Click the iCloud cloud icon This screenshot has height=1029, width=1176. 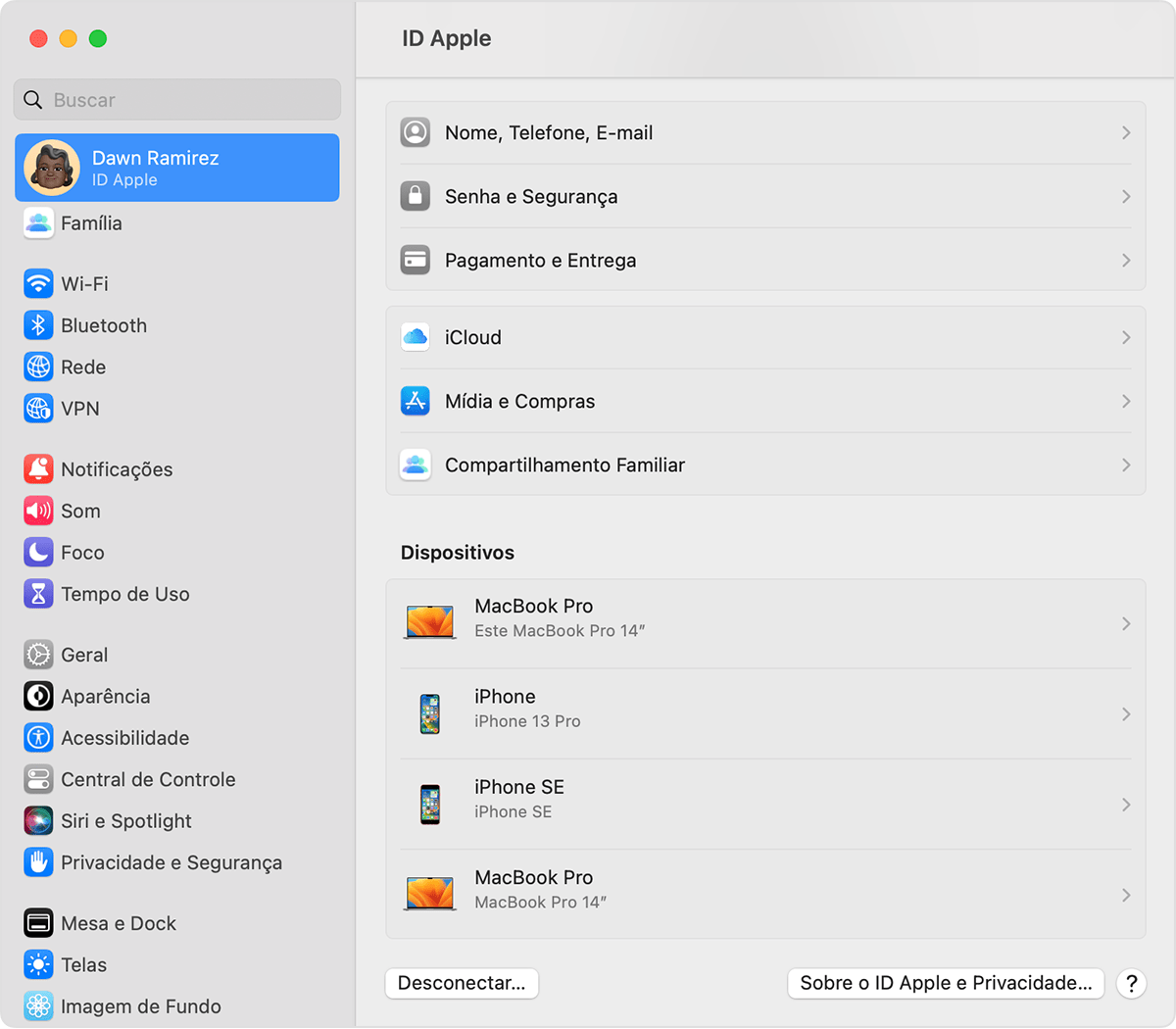(x=416, y=337)
